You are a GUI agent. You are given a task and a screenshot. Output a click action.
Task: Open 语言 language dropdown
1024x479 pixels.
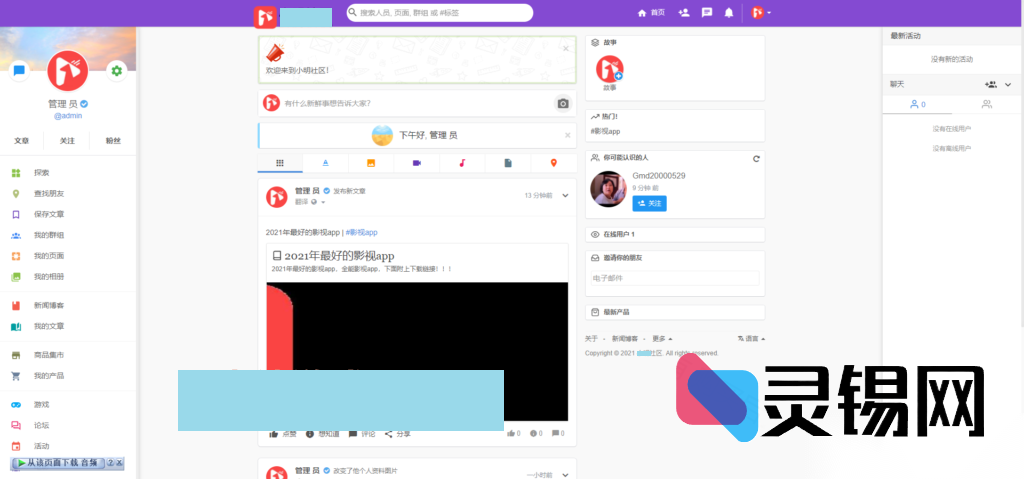[752, 339]
